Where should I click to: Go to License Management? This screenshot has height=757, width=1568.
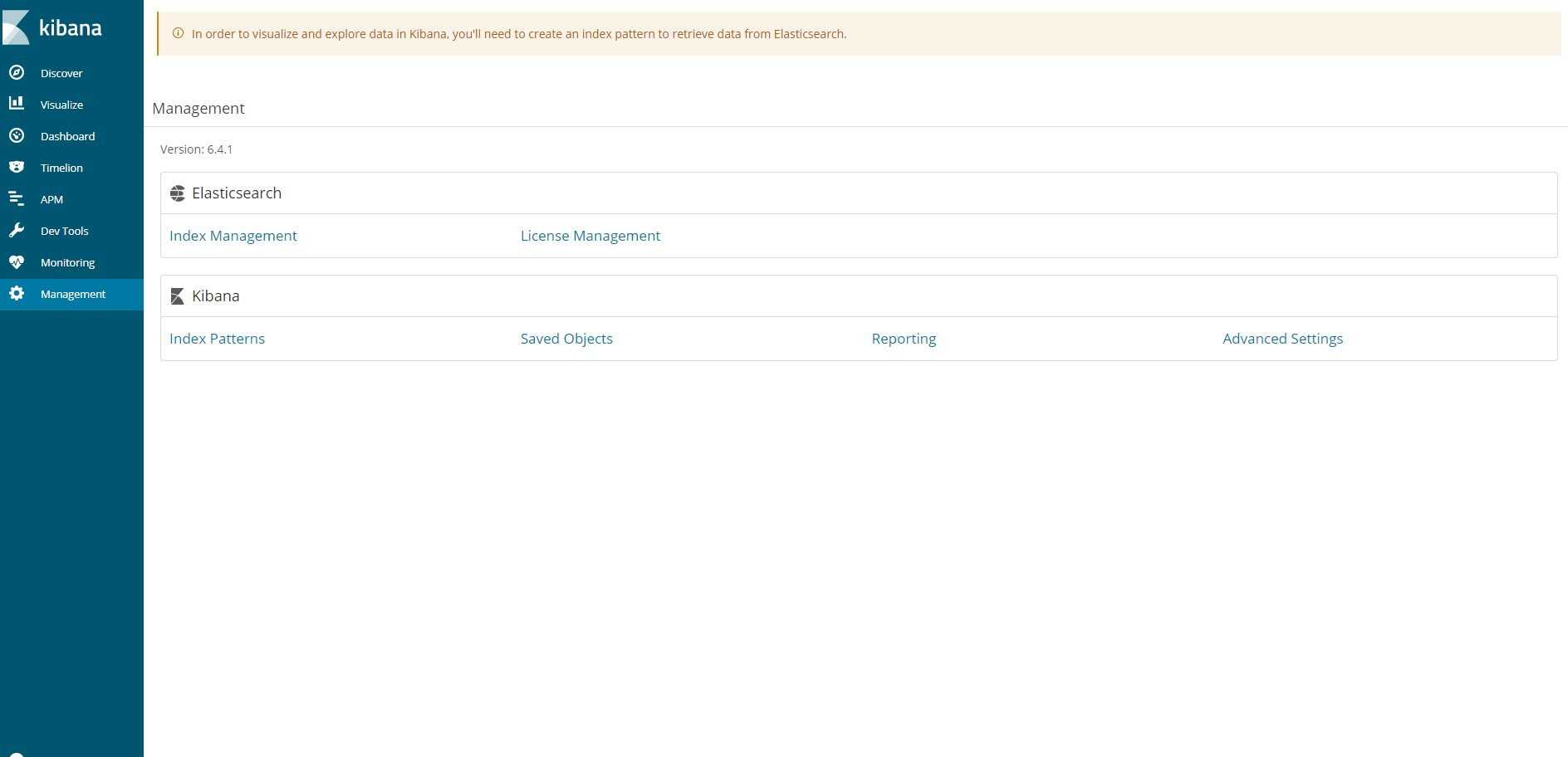click(590, 236)
